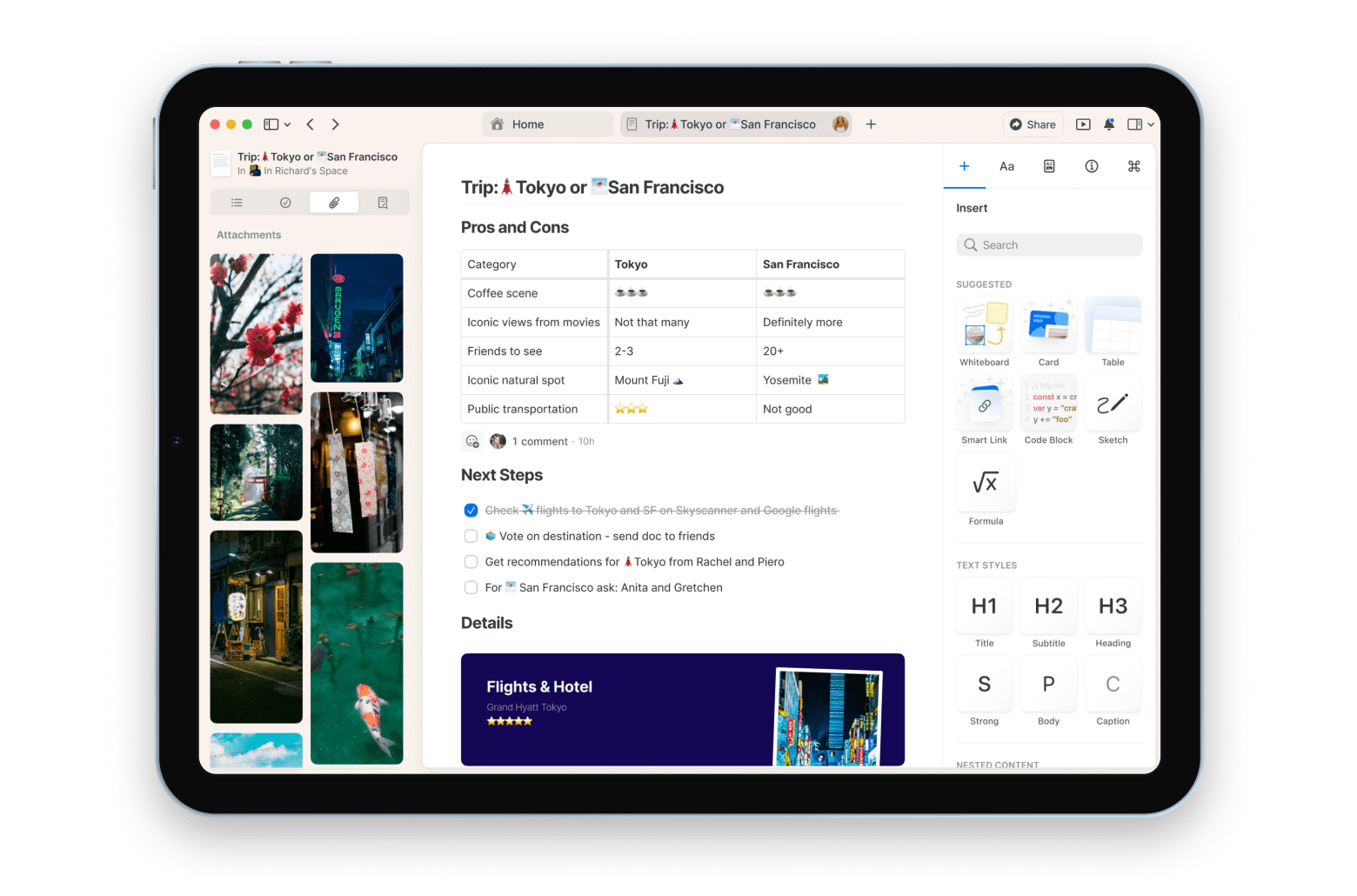The height and width of the screenshot is (896, 1357).
Task: Click the Tokyo column header cell
Action: [x=682, y=264]
